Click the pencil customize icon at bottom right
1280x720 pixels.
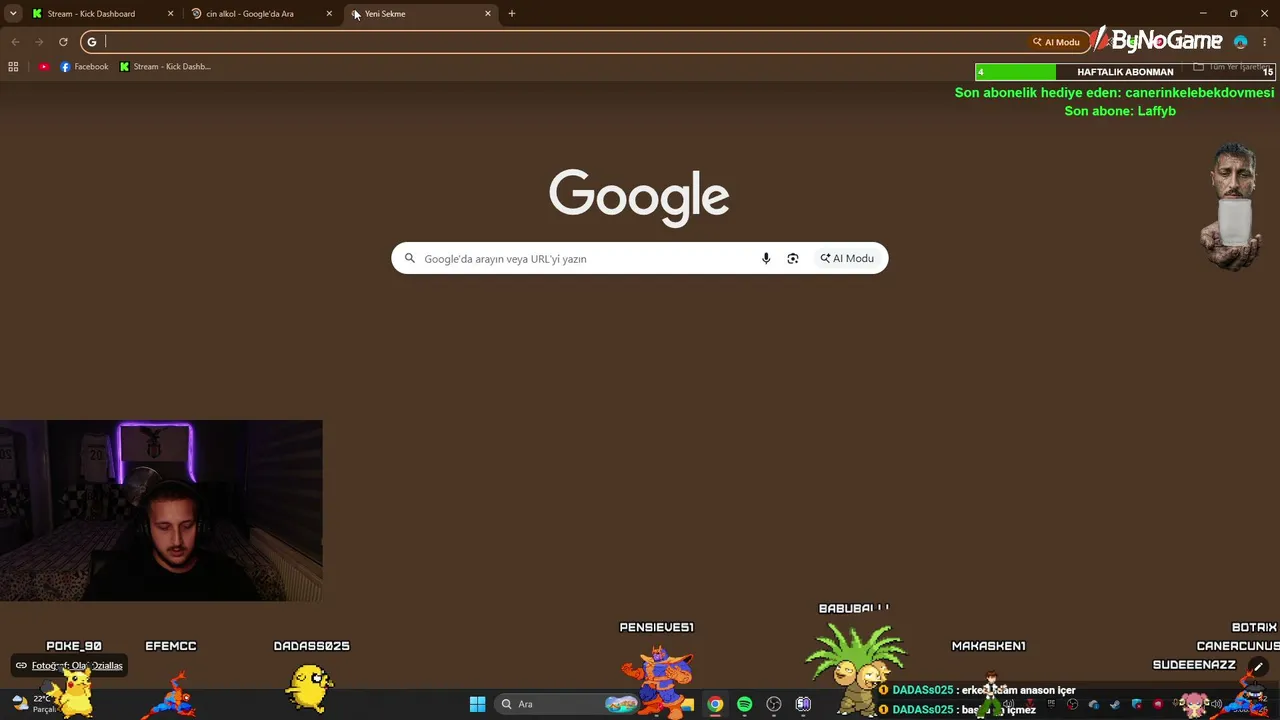click(1259, 667)
